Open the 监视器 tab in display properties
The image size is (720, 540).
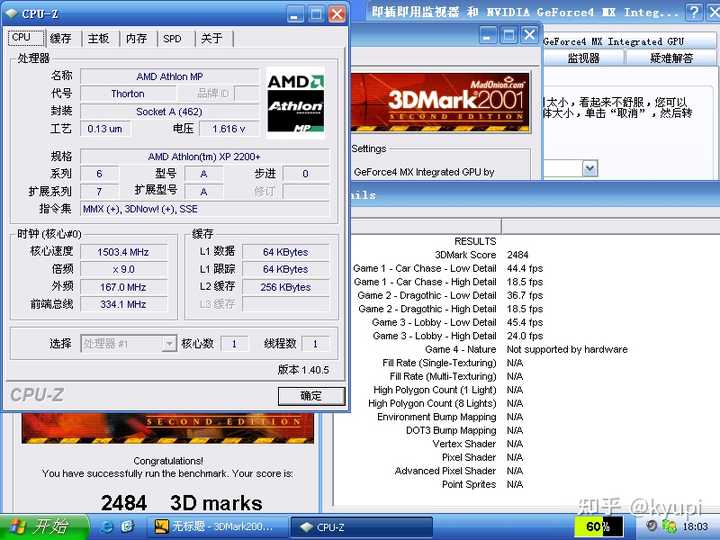pos(583,58)
